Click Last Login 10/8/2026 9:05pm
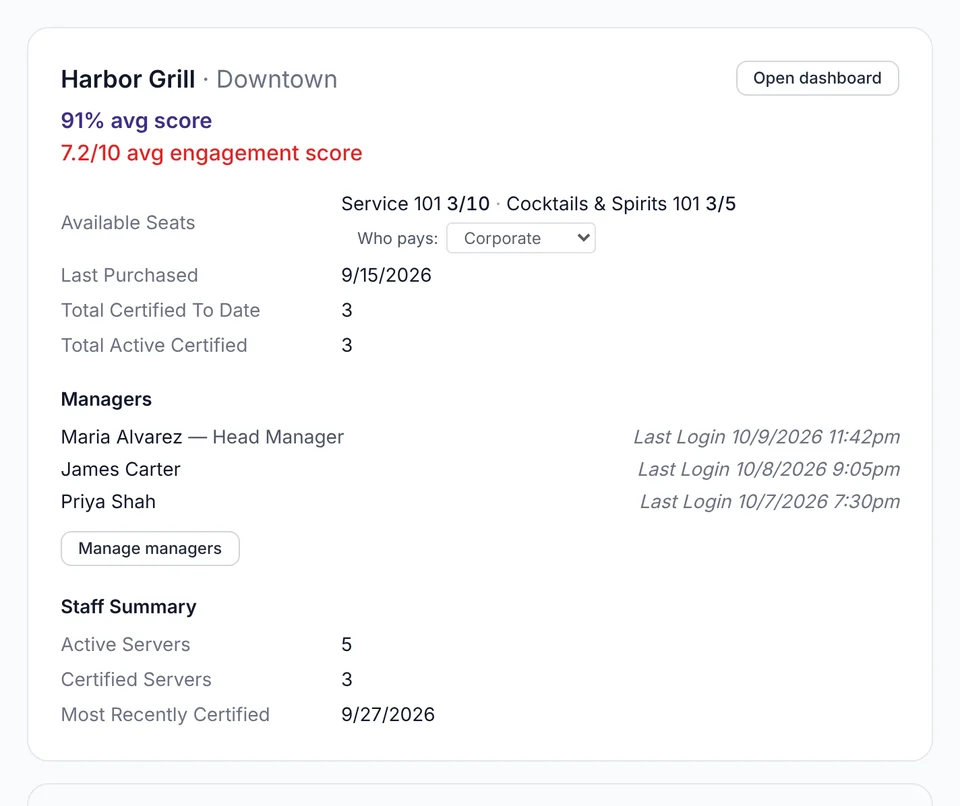 point(769,469)
